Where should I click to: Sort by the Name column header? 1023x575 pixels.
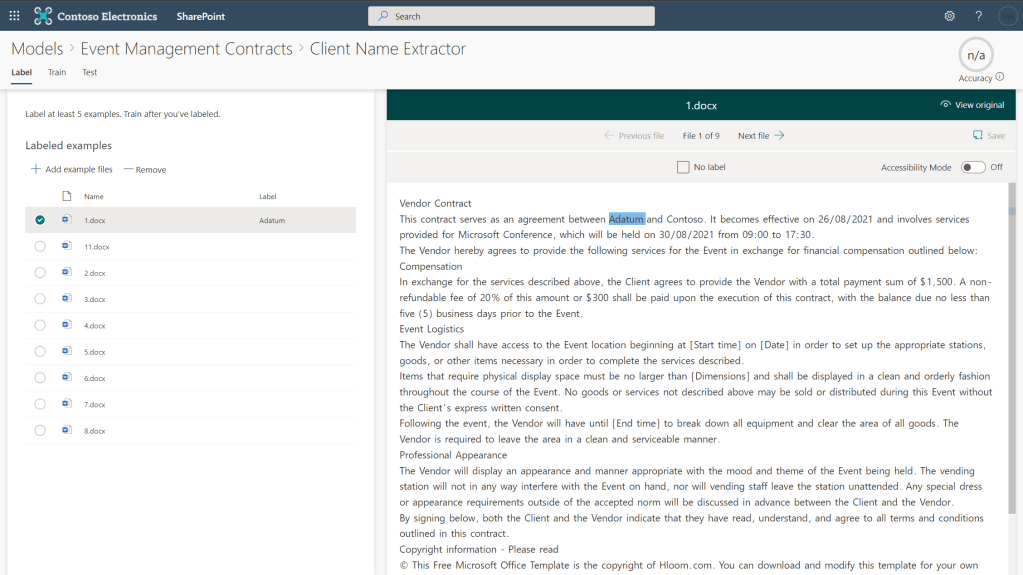pyautogui.click(x=94, y=197)
